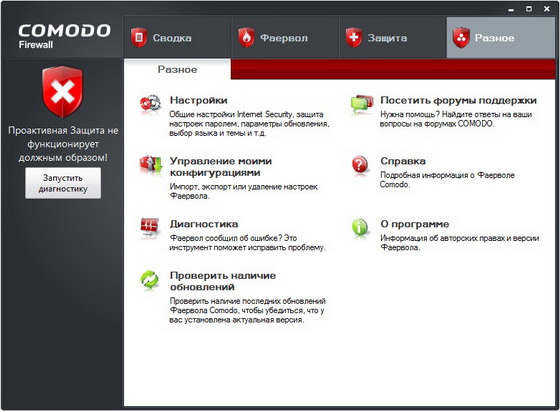The width and height of the screenshot is (560, 412).
Task: Open the Защита tab
Action: click(393, 37)
